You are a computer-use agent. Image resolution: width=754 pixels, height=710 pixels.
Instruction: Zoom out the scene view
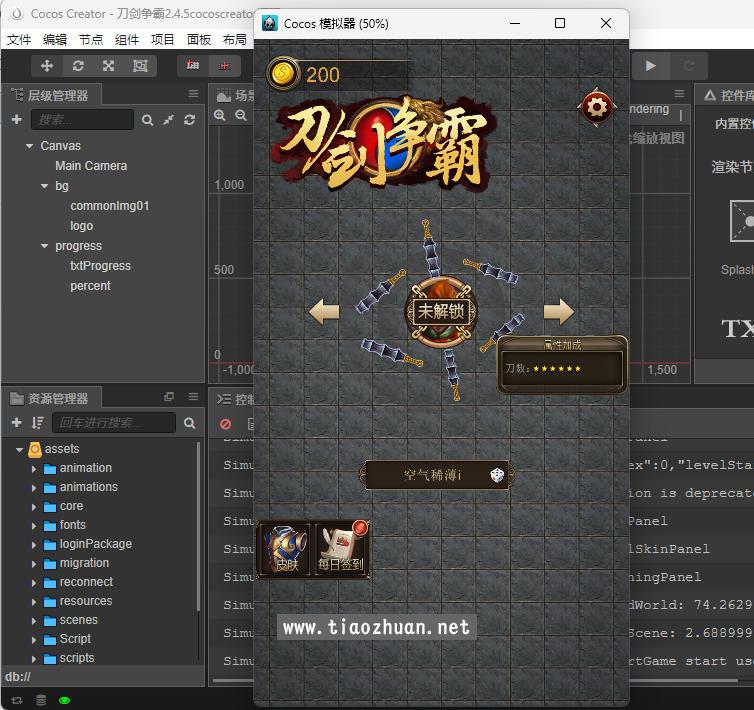tap(240, 115)
